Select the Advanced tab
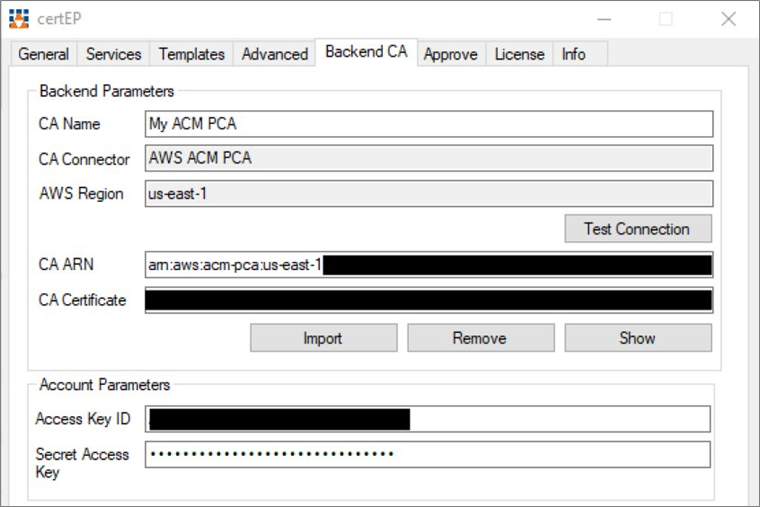 point(275,54)
